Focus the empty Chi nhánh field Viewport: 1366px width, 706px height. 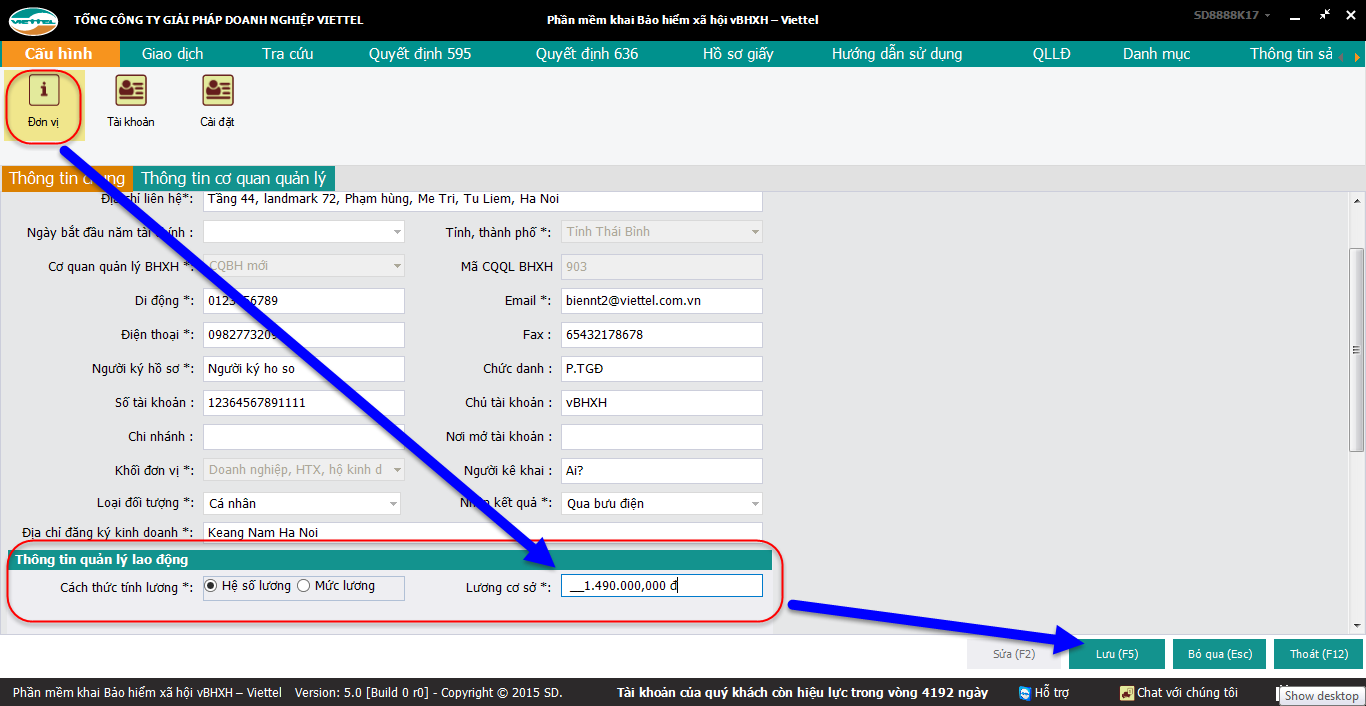coord(304,436)
